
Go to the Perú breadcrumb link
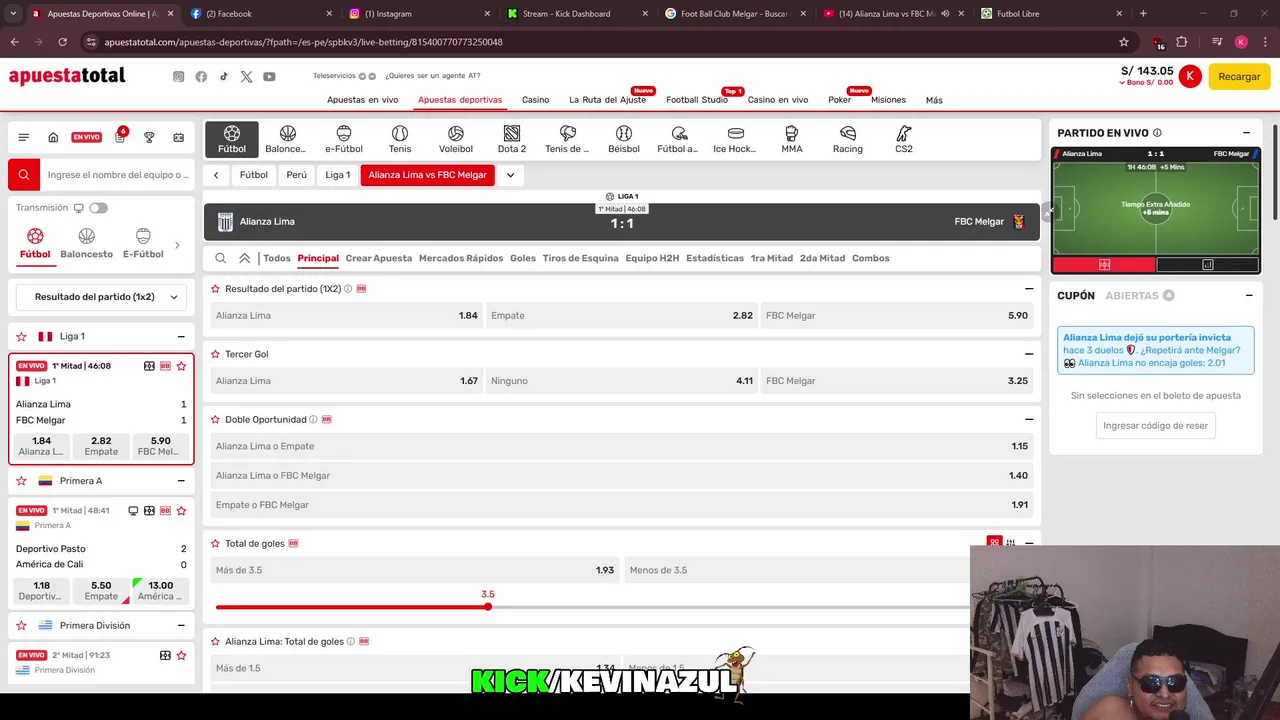coord(297,175)
